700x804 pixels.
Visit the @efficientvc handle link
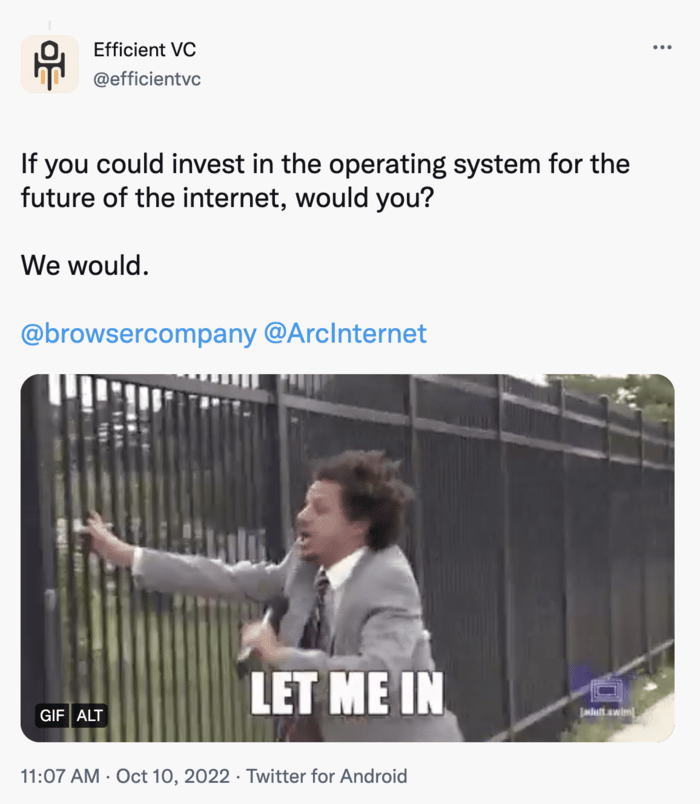[147, 79]
